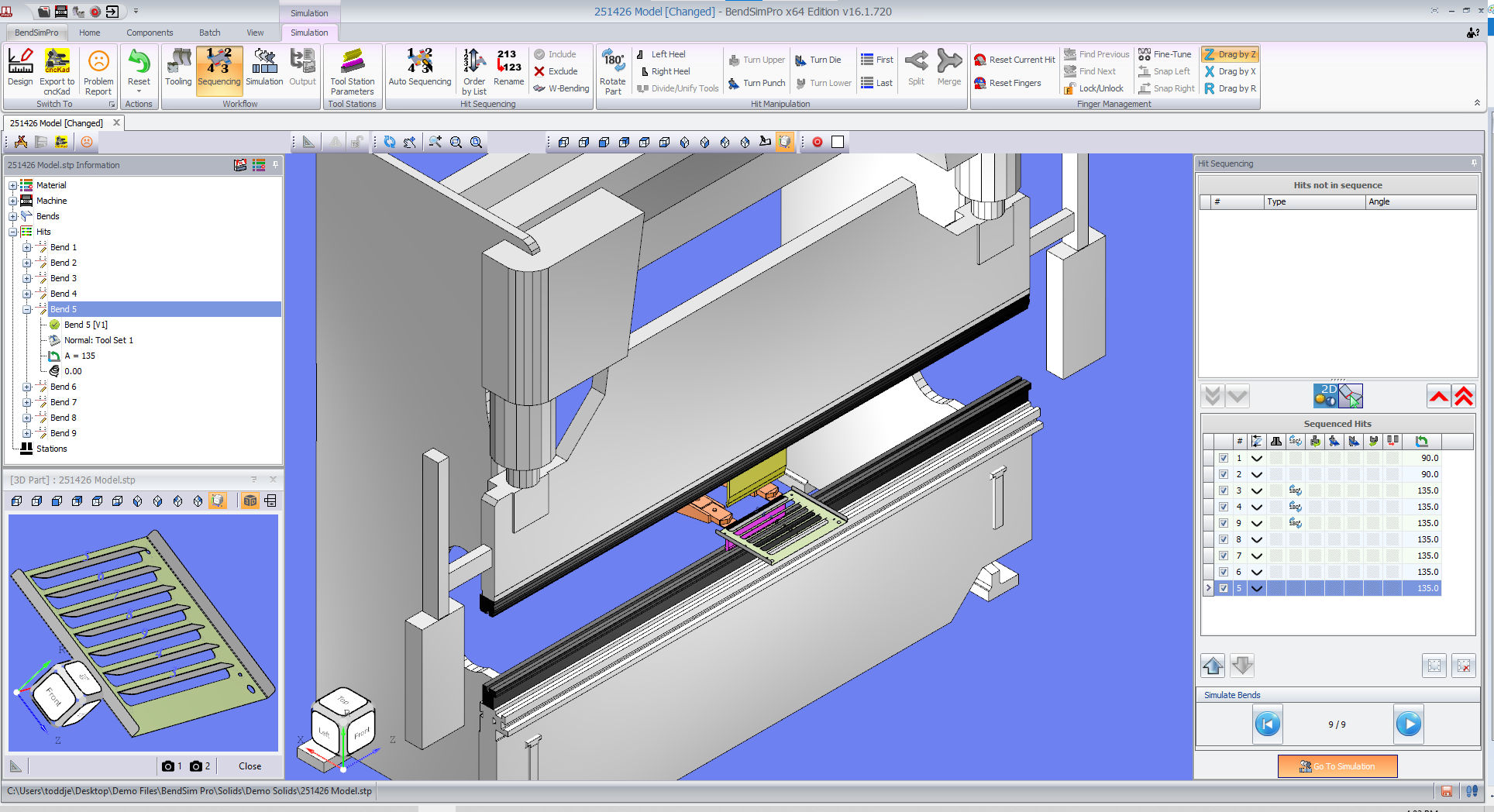This screenshot has height=812, width=1494.
Task: Close the 3D Part preview panel
Action: click(273, 480)
